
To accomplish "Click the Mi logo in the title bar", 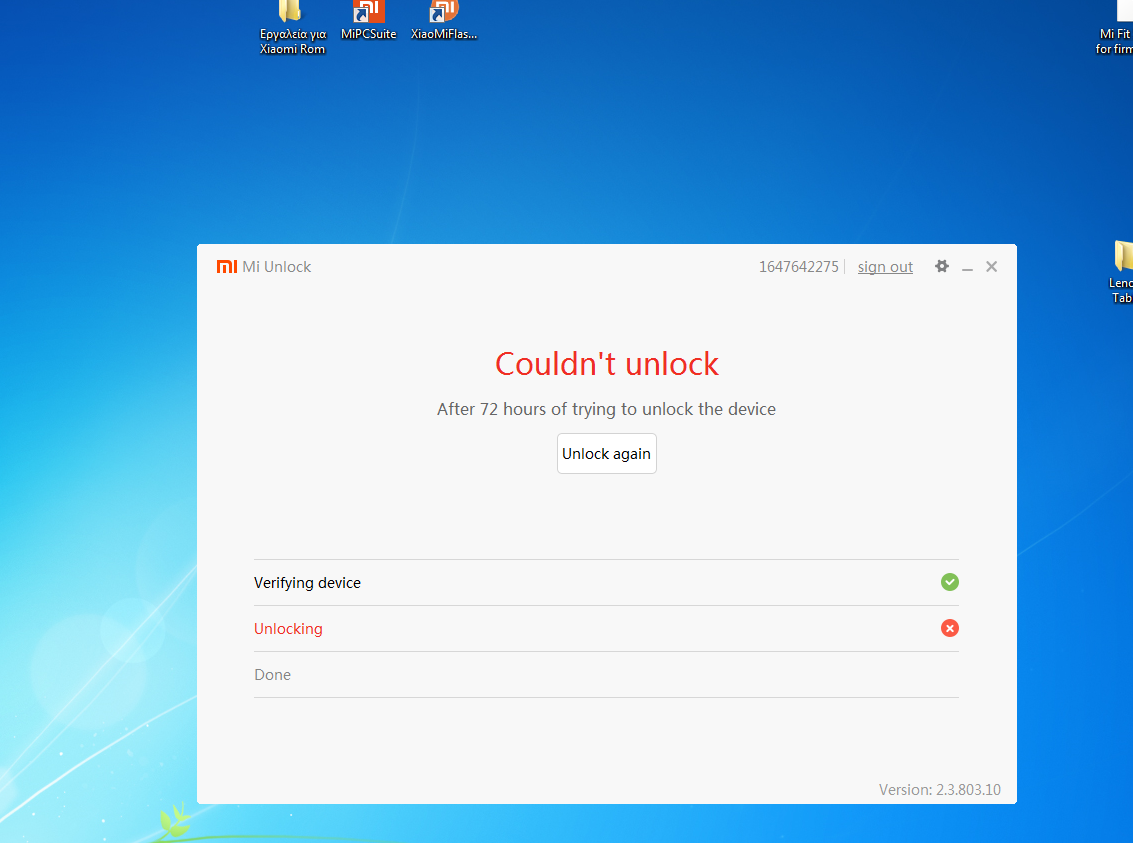I will coord(227,267).
